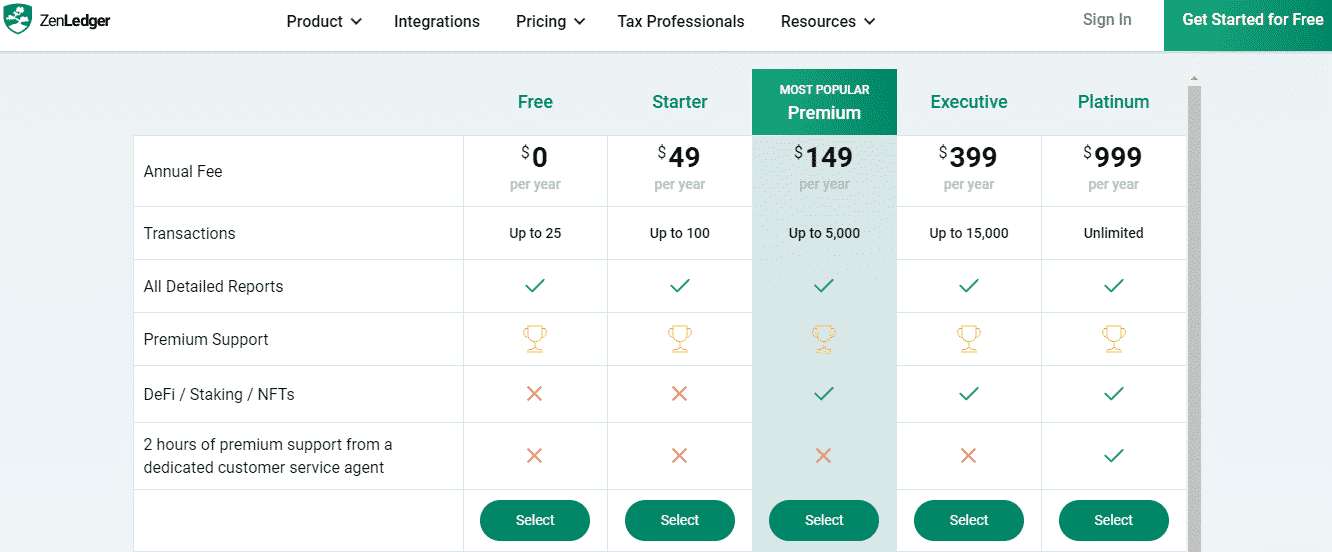Click Executive plan All Detailed Reports checkmark

tap(969, 286)
